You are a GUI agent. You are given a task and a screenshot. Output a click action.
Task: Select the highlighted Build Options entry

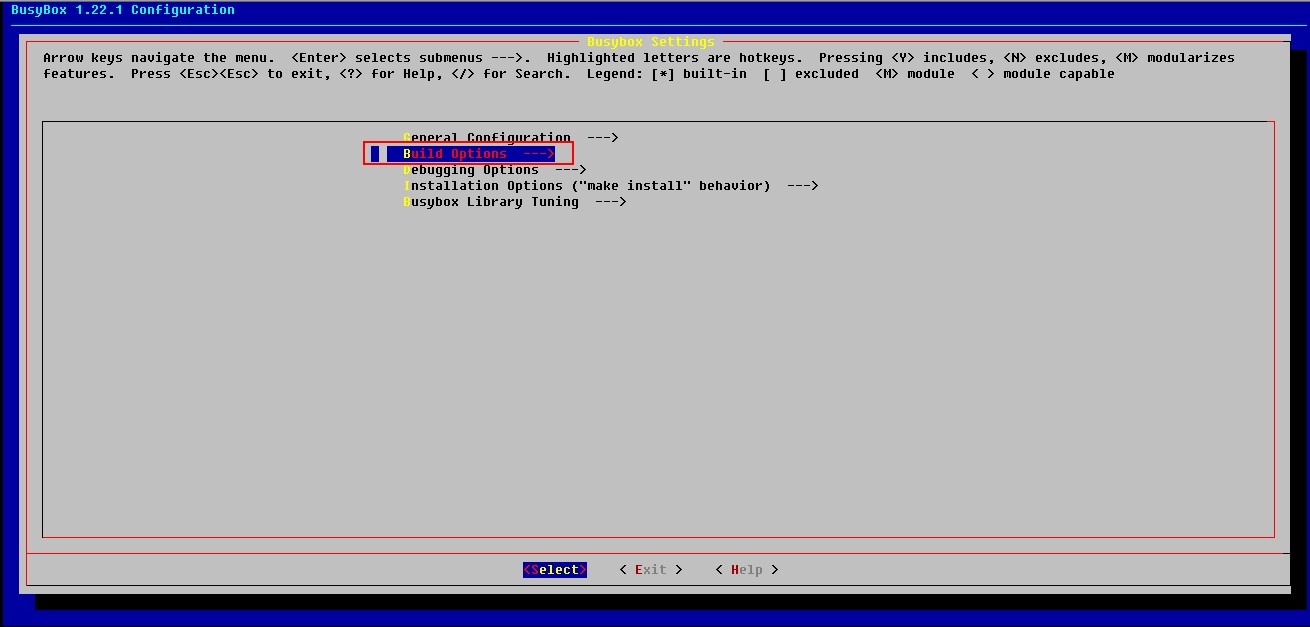[x=455, y=154]
